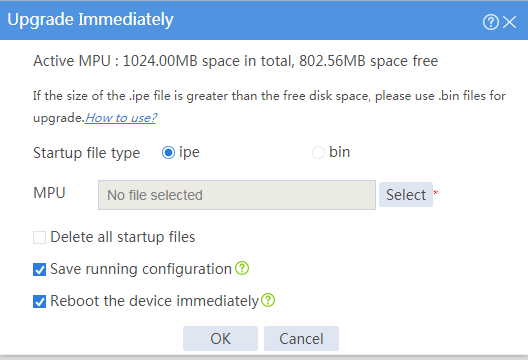
Task: Click the 'ipe' label text
Action: coord(189,153)
